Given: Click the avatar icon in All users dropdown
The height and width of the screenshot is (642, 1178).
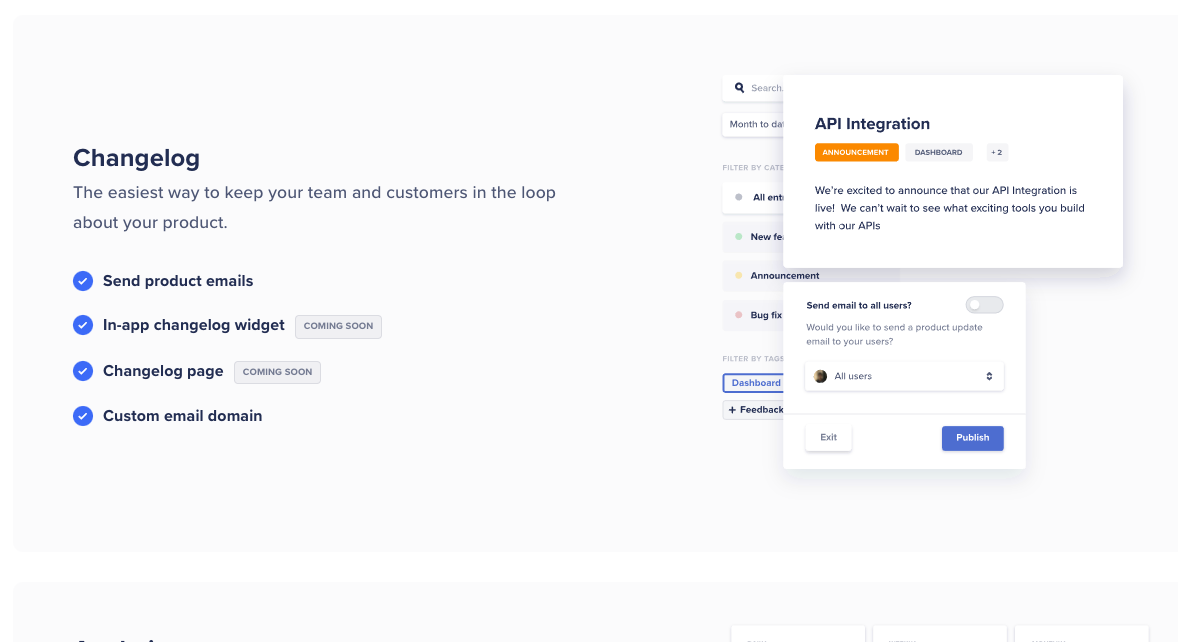Looking at the screenshot, I should [x=820, y=376].
